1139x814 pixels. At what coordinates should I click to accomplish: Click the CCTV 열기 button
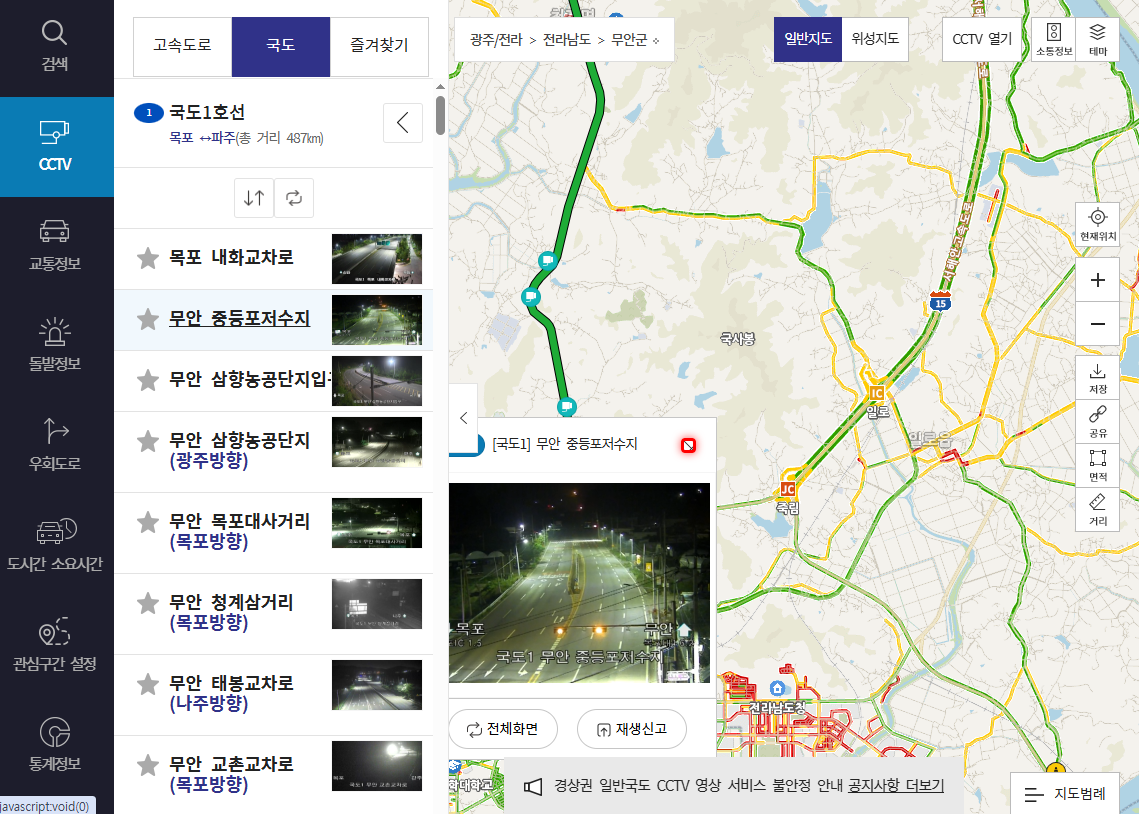click(982, 39)
